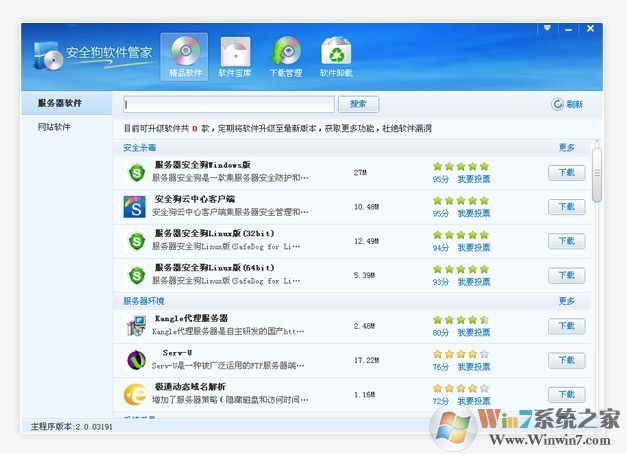
Task: Click star rating of Serv-U
Action: click(461, 354)
